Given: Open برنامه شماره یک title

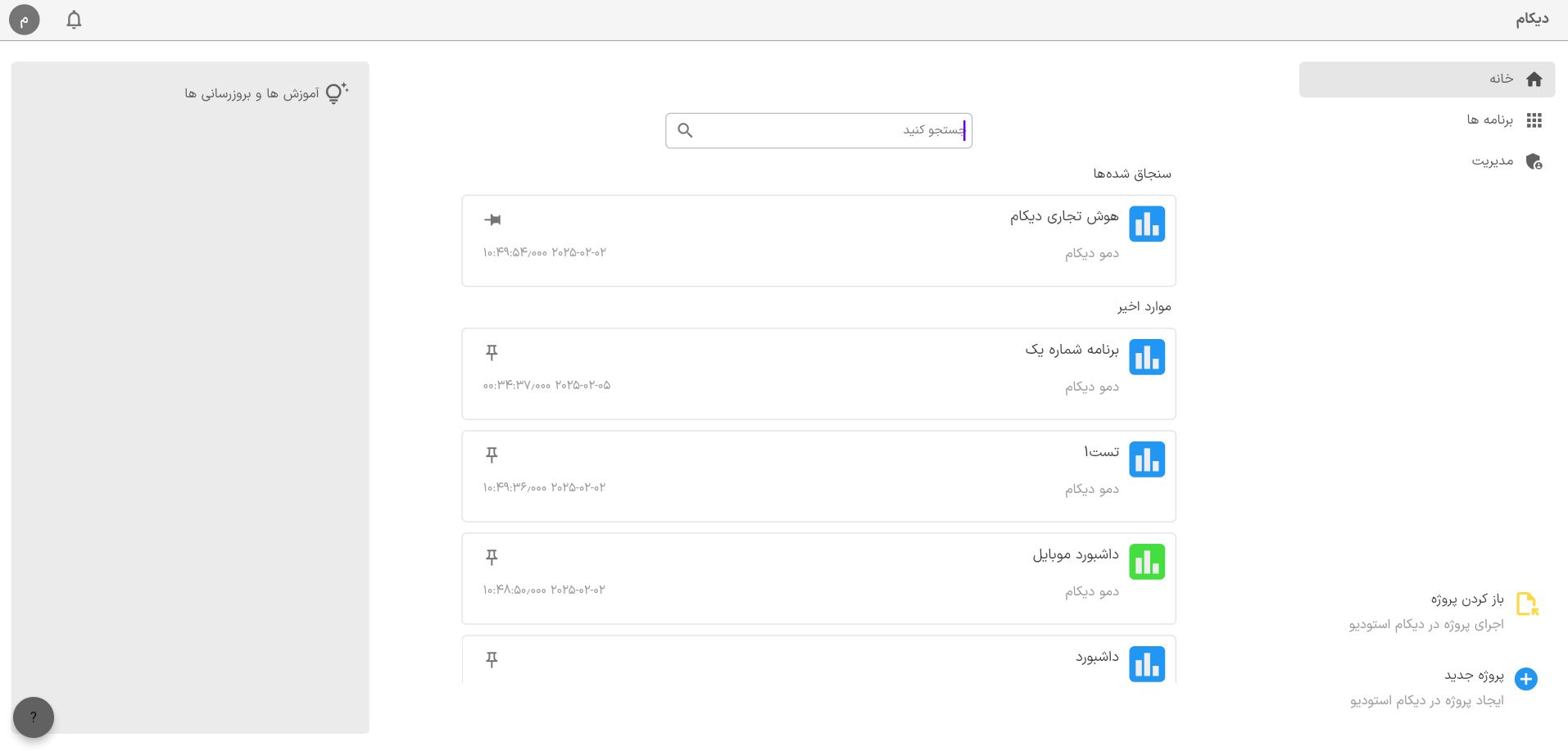Looking at the screenshot, I should (1072, 350).
